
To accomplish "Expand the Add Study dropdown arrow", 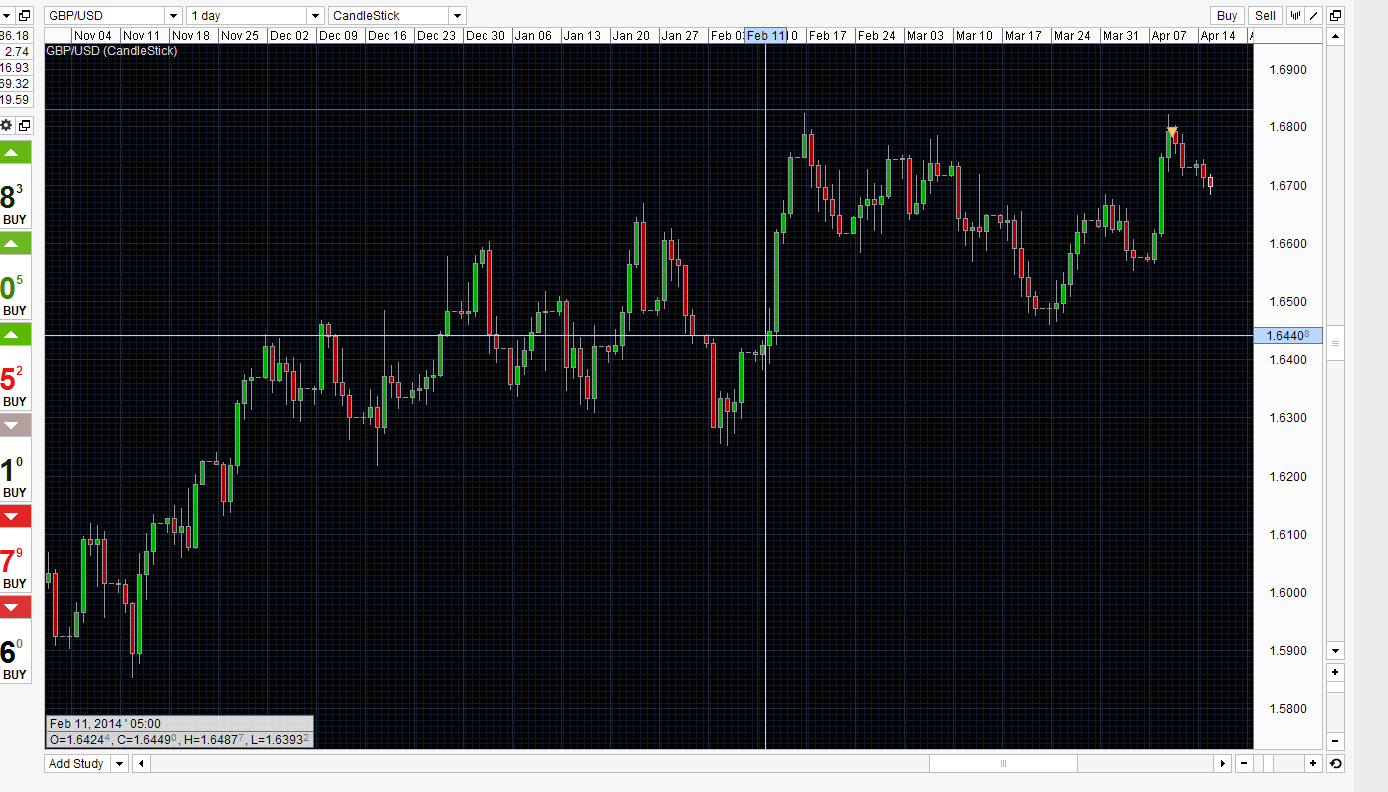I will (119, 764).
